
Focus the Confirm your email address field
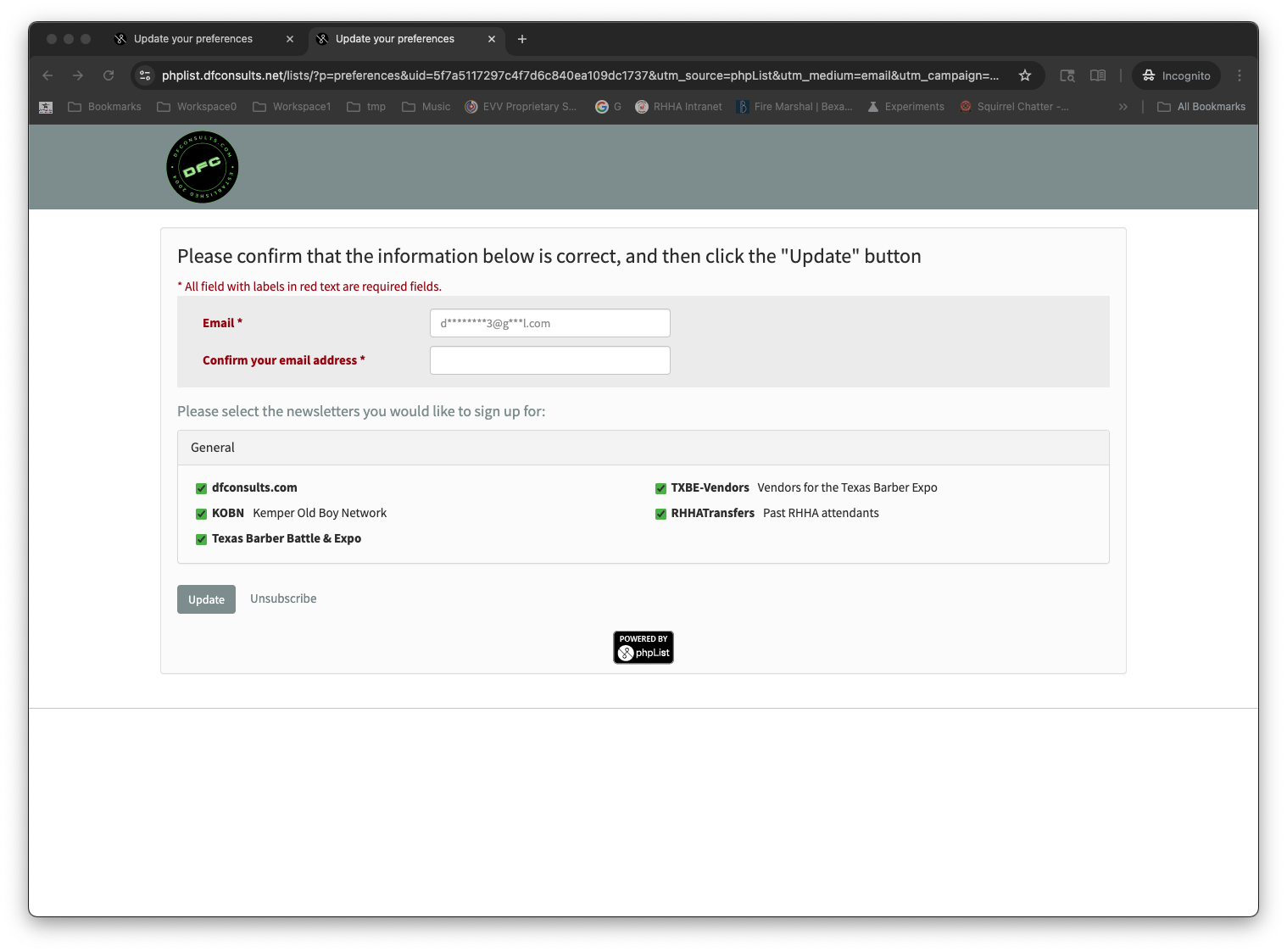[x=549, y=360]
